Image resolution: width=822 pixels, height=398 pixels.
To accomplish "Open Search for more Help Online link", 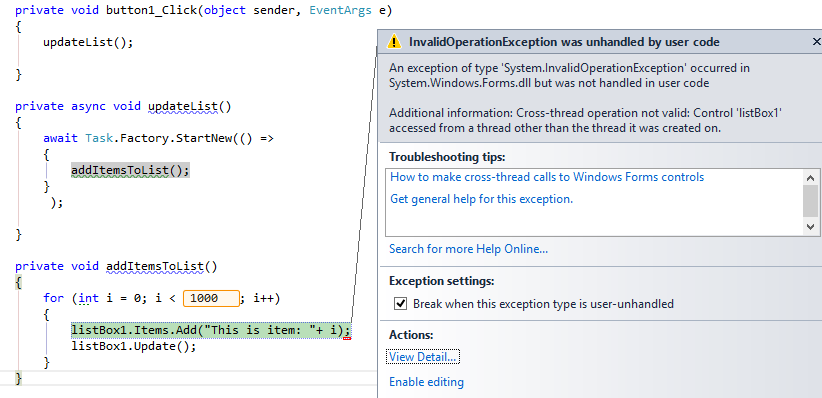I will [x=468, y=249].
